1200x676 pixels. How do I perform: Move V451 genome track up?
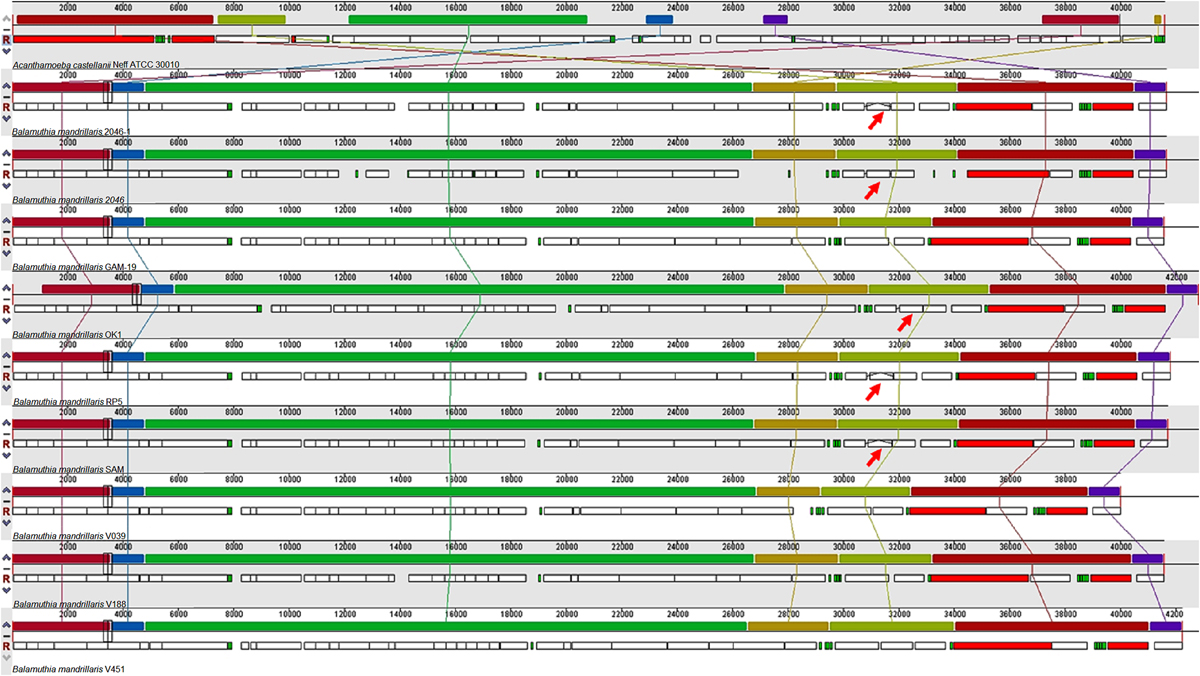click(6, 627)
